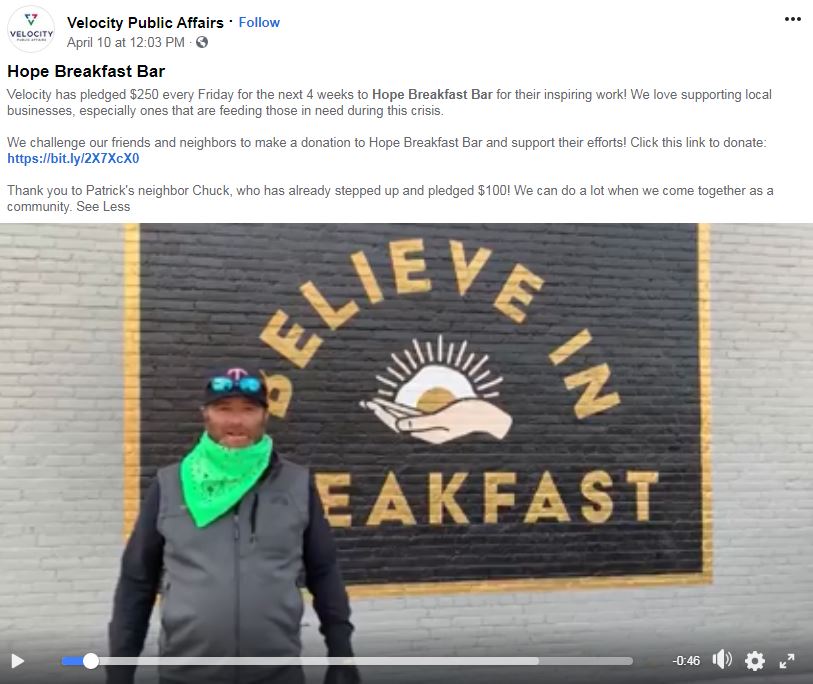The height and width of the screenshot is (684, 813).
Task: Open the April 10 post timestamp
Action: [x=125, y=42]
